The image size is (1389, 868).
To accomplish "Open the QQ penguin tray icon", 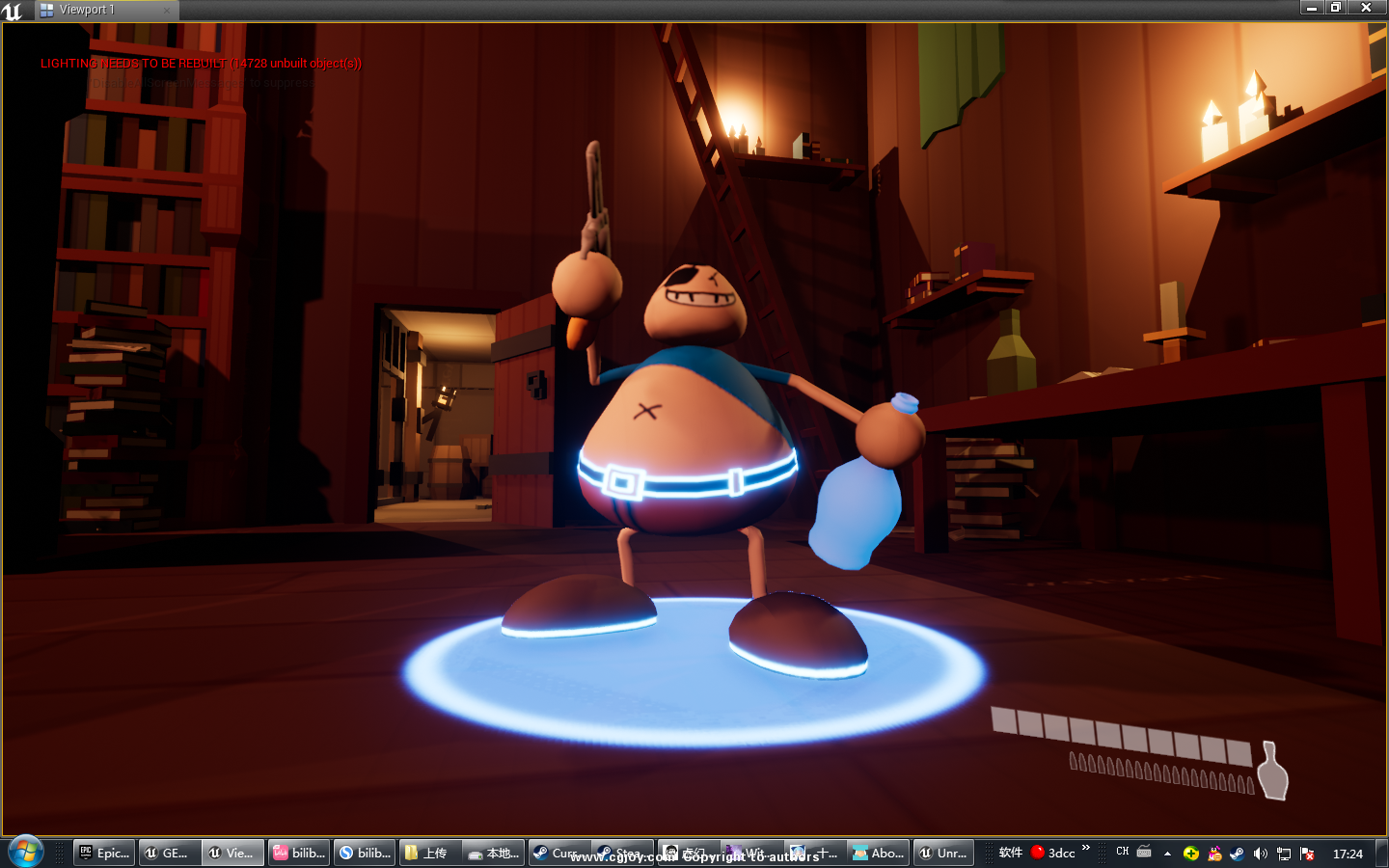I will pyautogui.click(x=1214, y=854).
